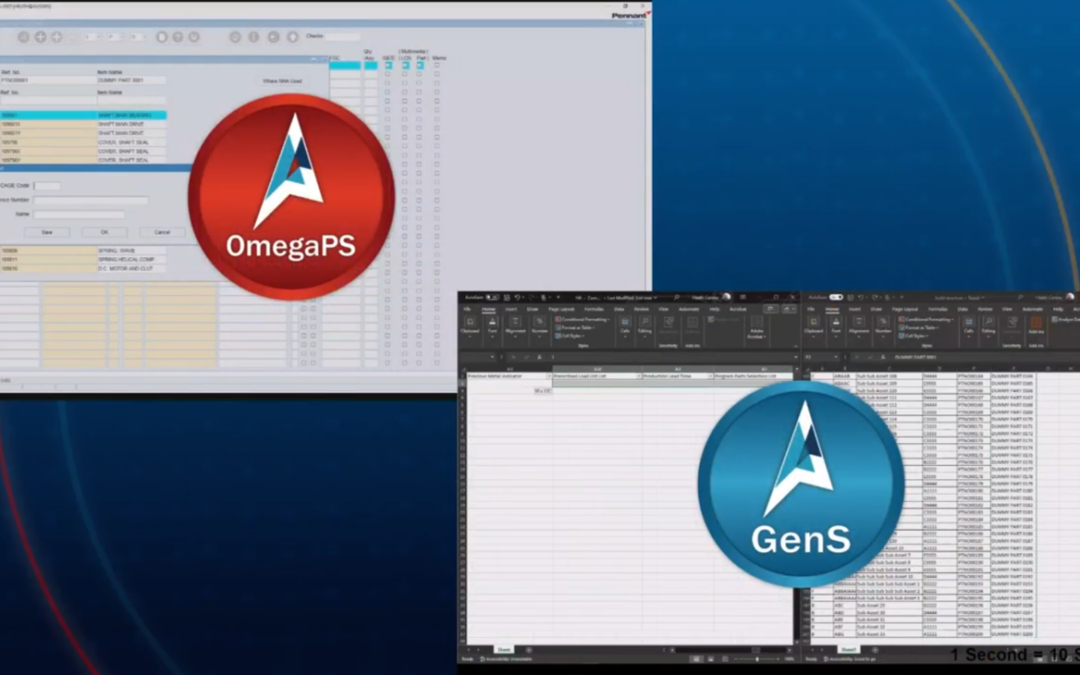Click search magnifier in left Excel title bar
1080x675 pixels.
[676, 298]
